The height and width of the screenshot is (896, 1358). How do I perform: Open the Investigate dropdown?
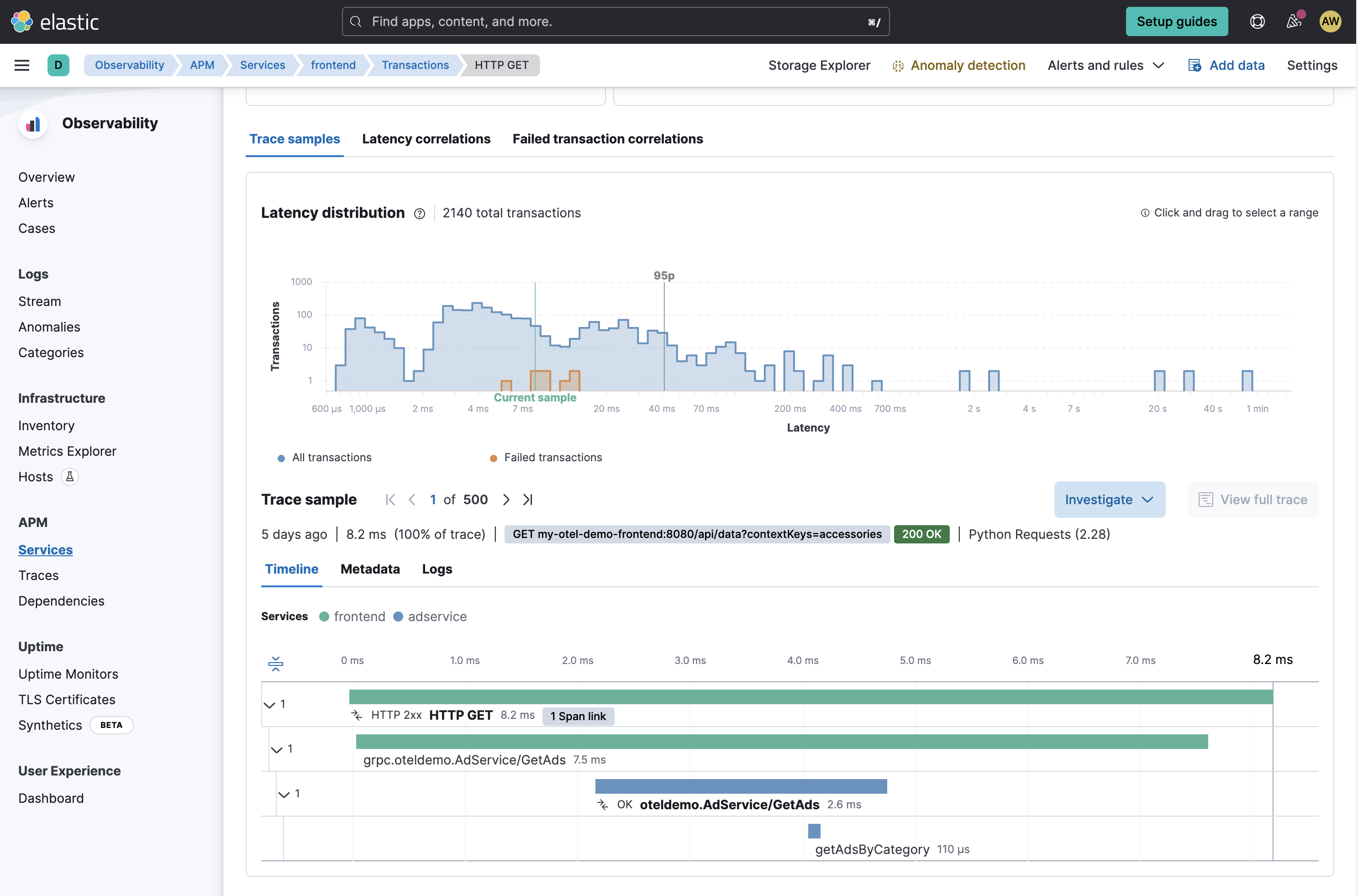point(1109,500)
